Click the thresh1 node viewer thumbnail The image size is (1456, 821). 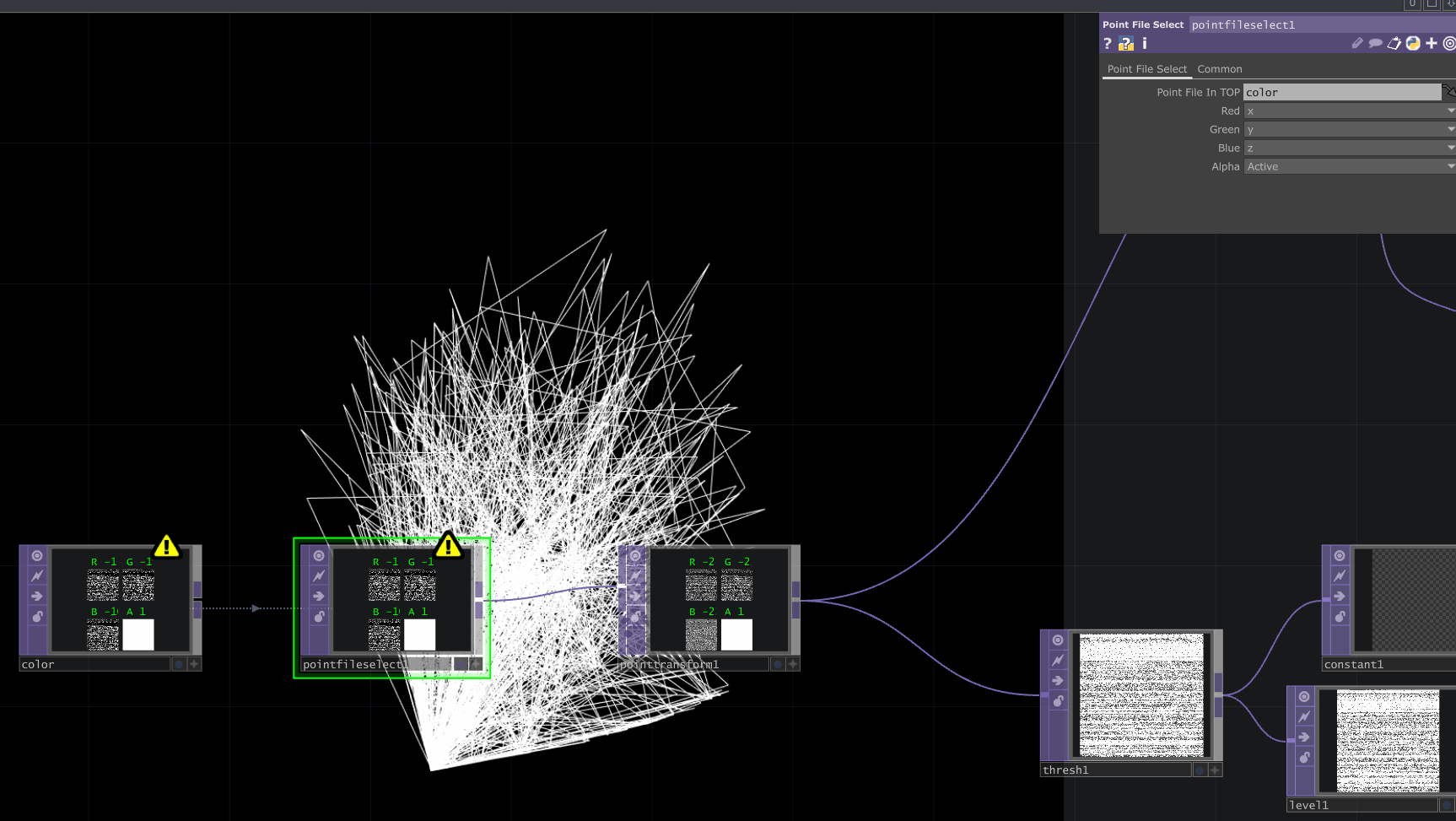point(1141,695)
